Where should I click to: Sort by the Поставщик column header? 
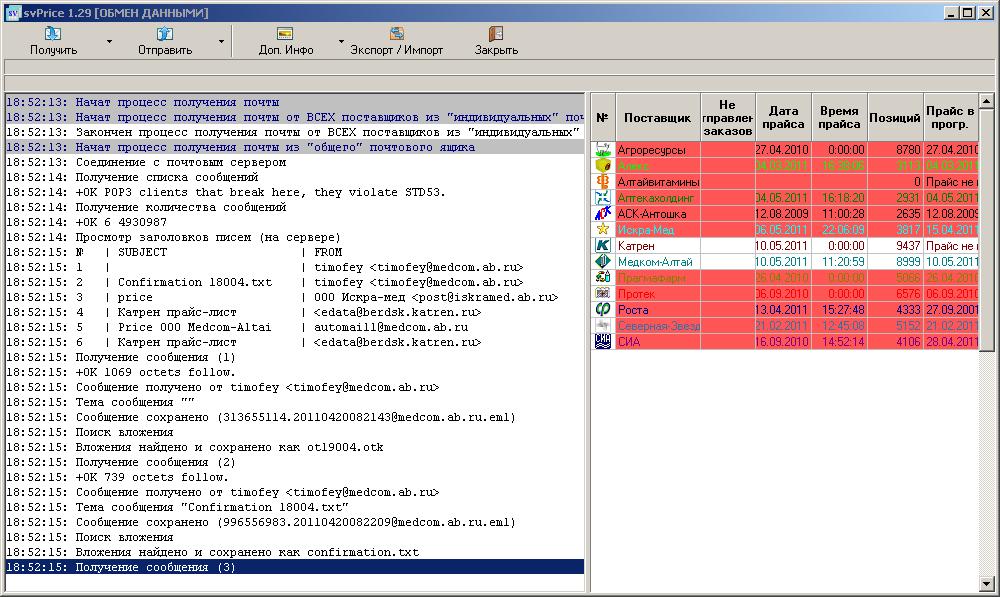[x=657, y=118]
